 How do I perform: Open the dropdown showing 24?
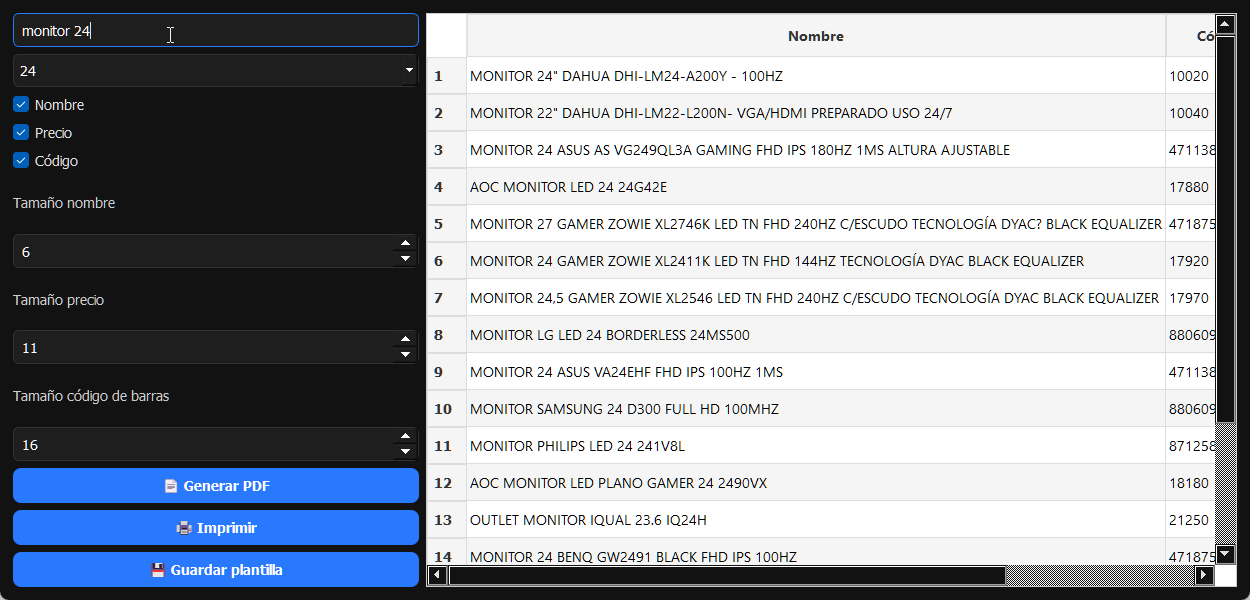215,71
